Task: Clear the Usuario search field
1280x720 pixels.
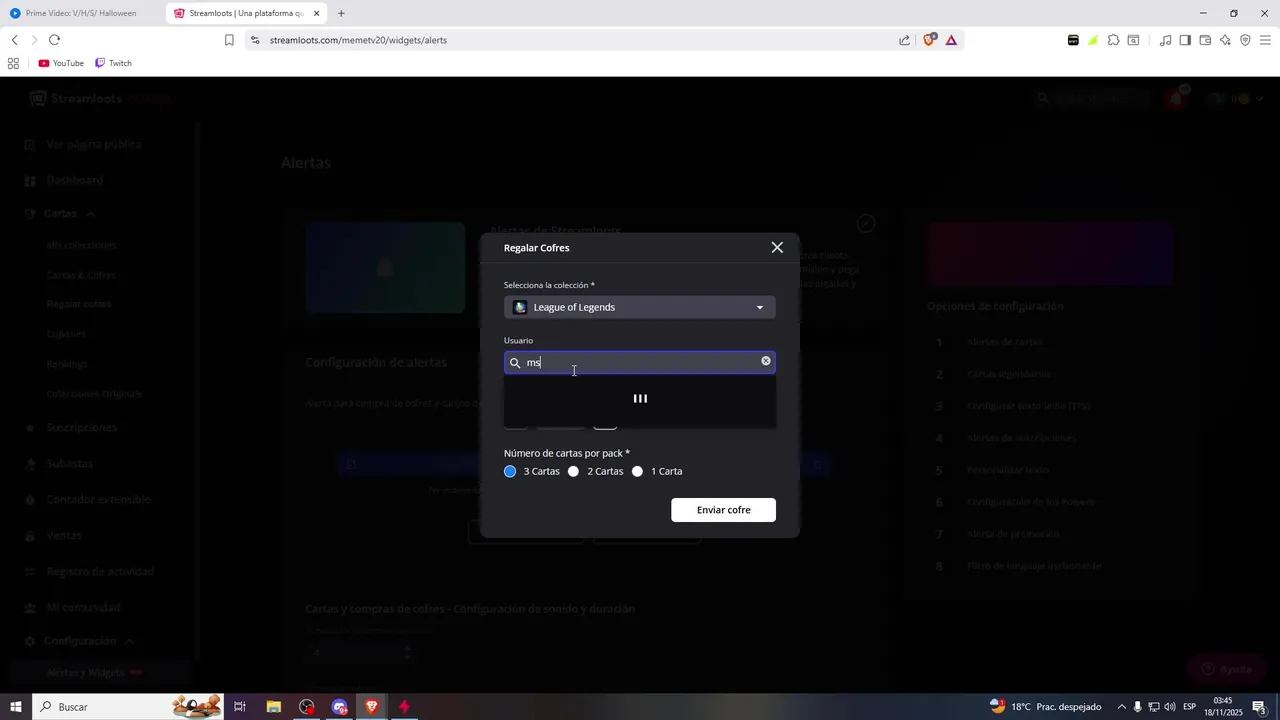Action: [766, 361]
